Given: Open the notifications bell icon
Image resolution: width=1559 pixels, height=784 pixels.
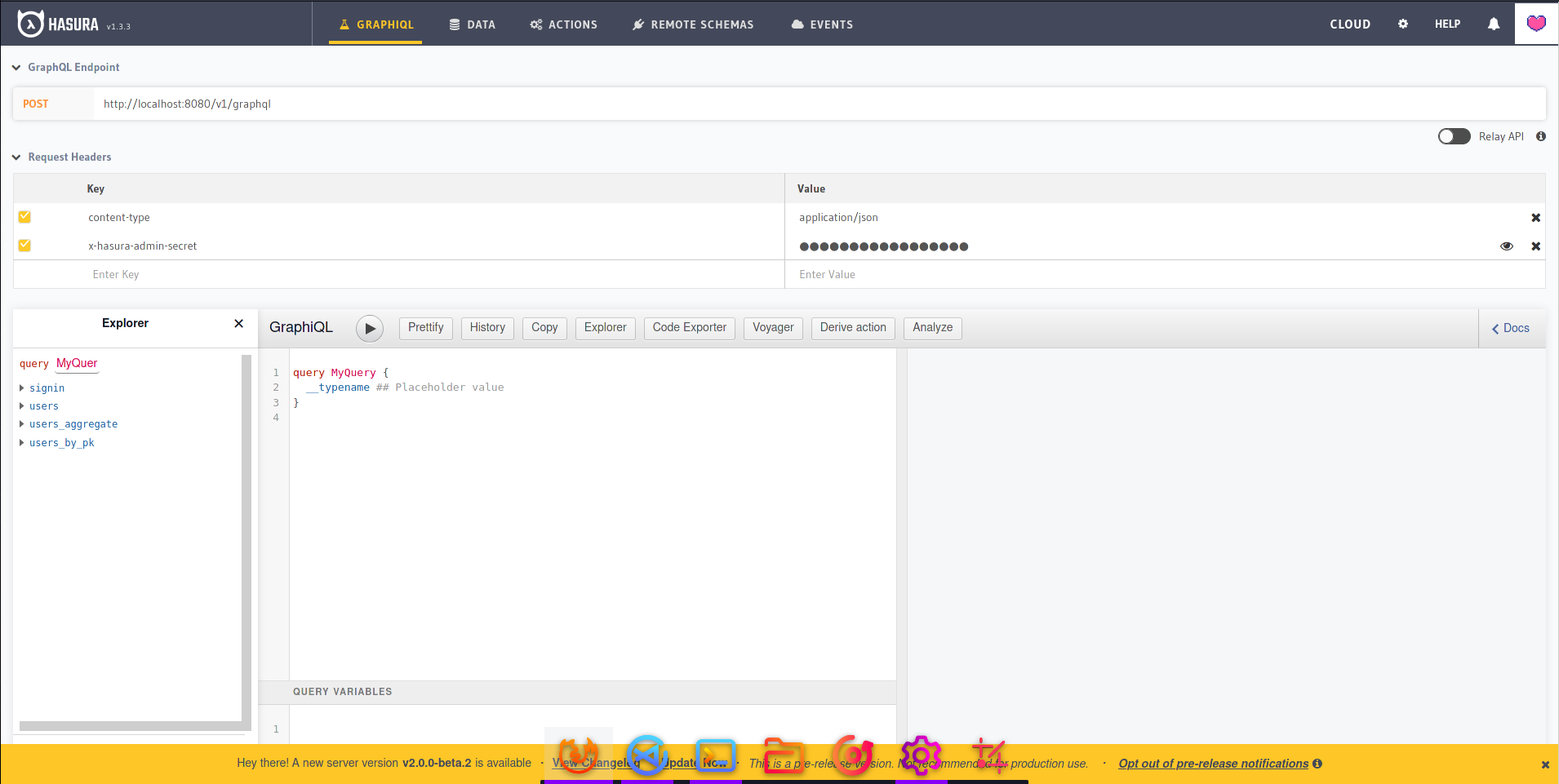Looking at the screenshot, I should [x=1493, y=24].
